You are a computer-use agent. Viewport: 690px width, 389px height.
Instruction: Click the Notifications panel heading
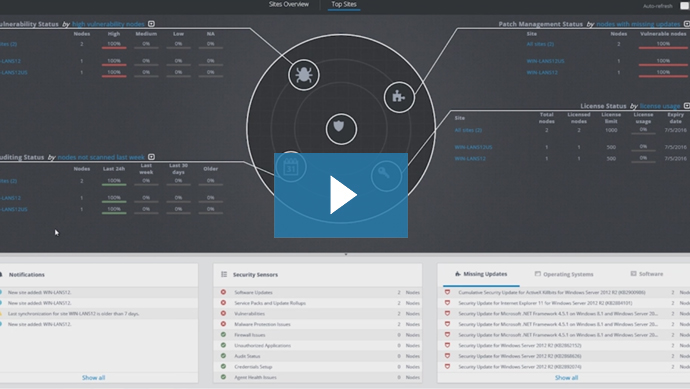click(x=27, y=275)
